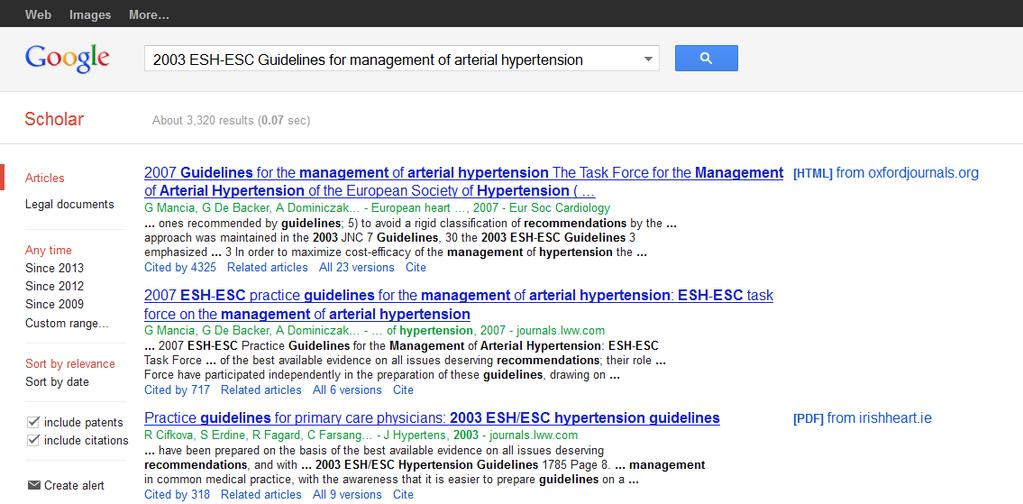This screenshot has width=1023, height=504.
Task: Open the 2007 Guidelines for management result title
Action: 463,182
